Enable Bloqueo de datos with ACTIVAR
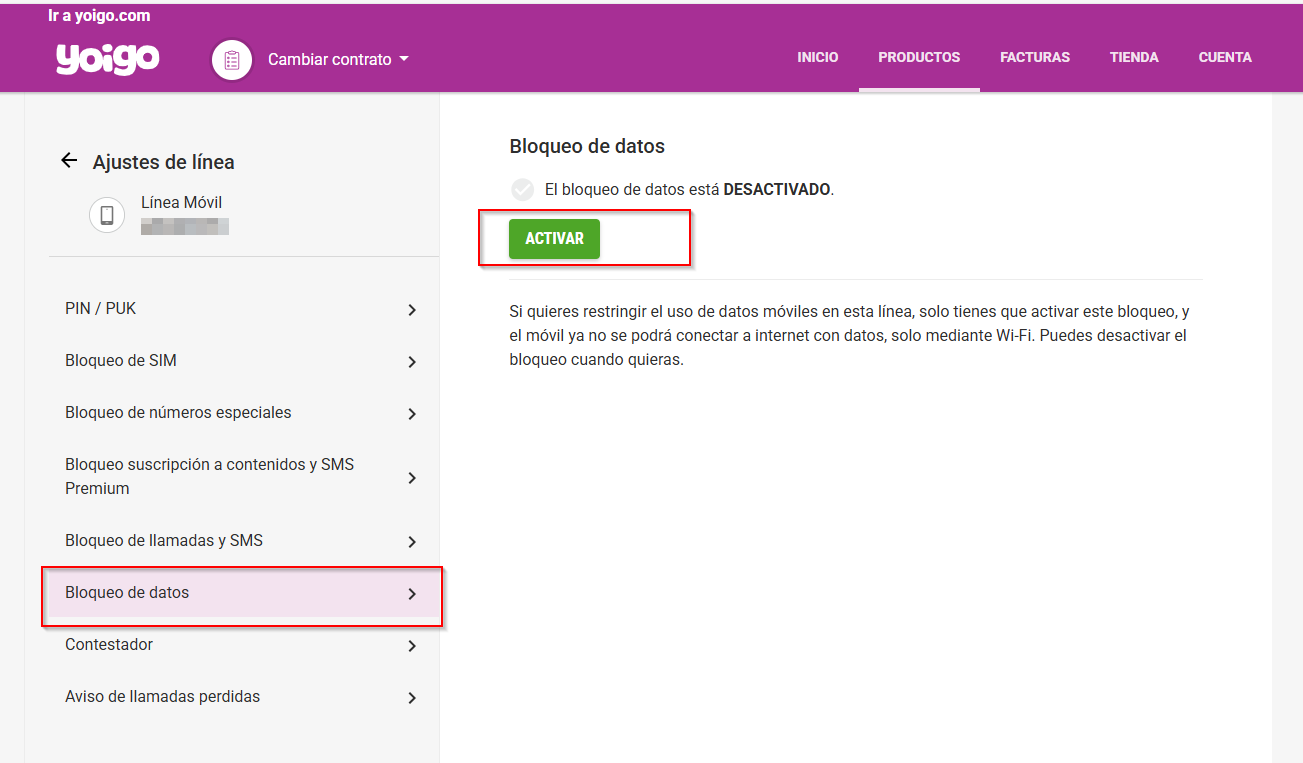 (x=555, y=238)
